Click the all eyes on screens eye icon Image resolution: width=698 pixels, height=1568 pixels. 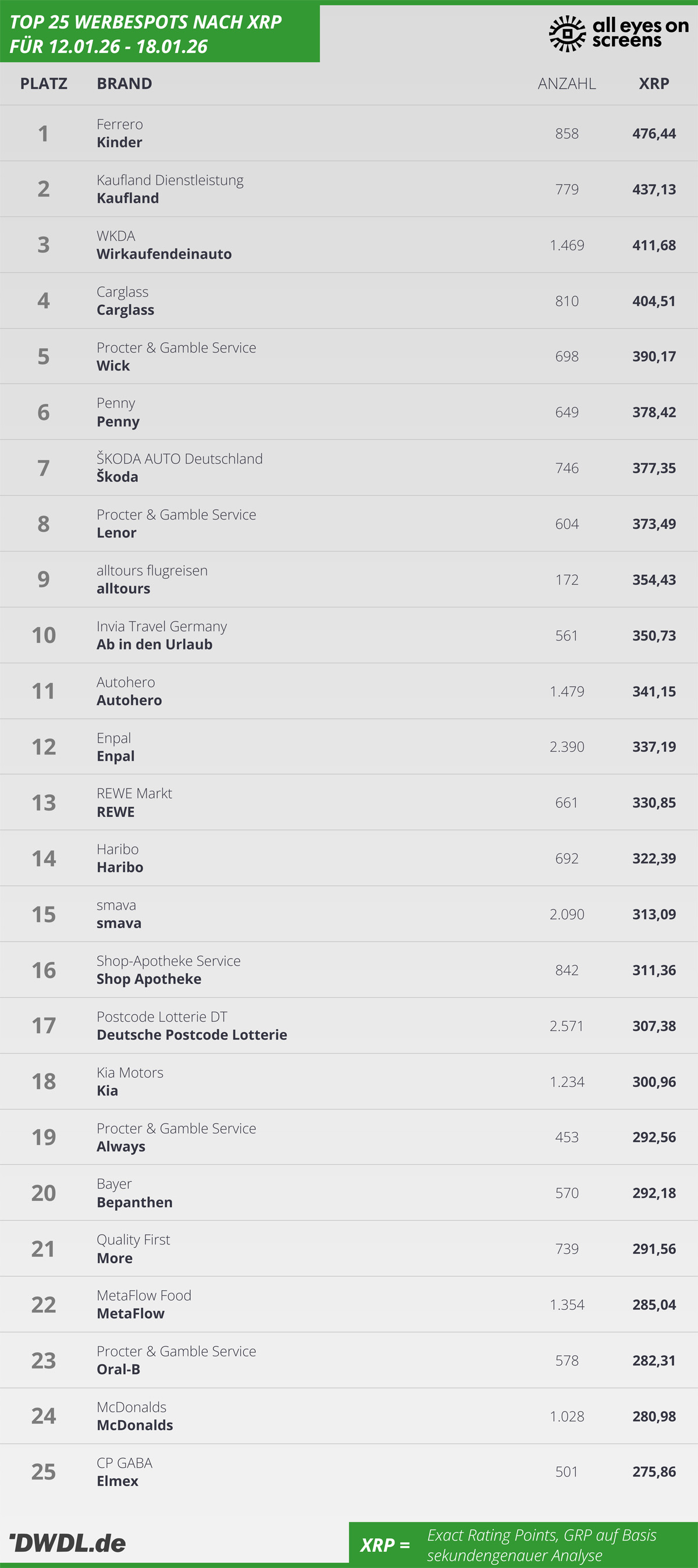pyautogui.click(x=567, y=34)
